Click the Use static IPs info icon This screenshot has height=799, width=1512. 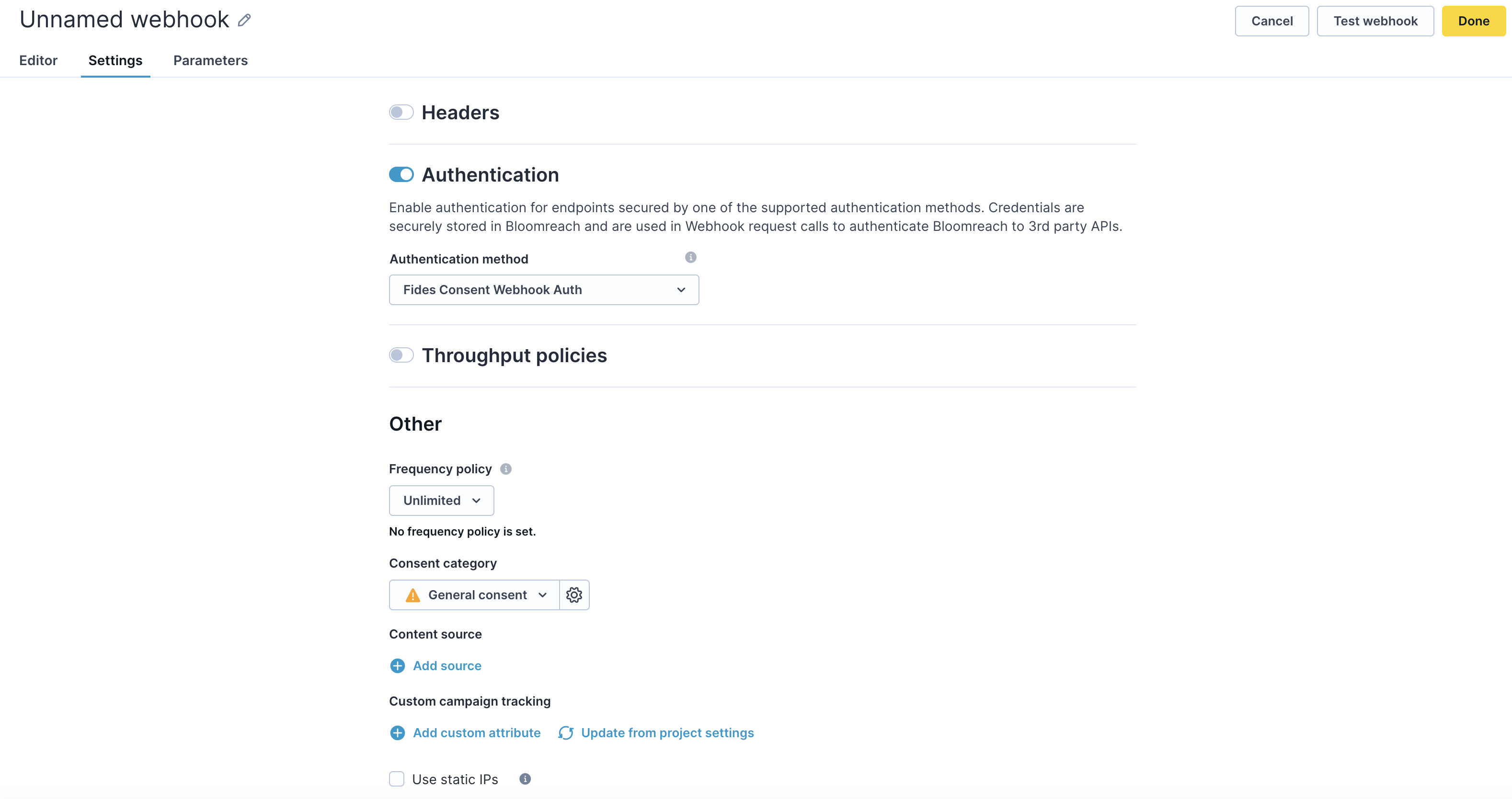525,779
